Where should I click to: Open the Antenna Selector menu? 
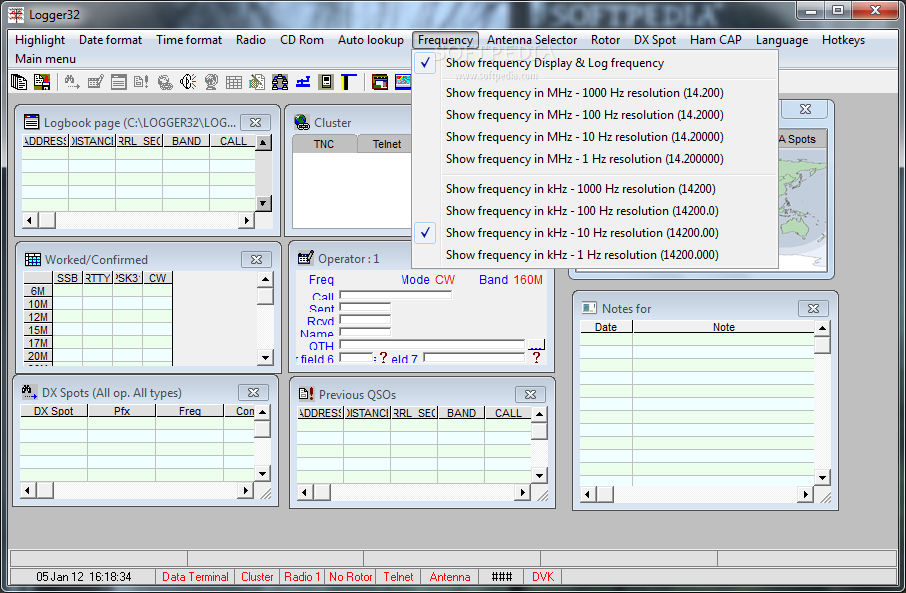[532, 40]
